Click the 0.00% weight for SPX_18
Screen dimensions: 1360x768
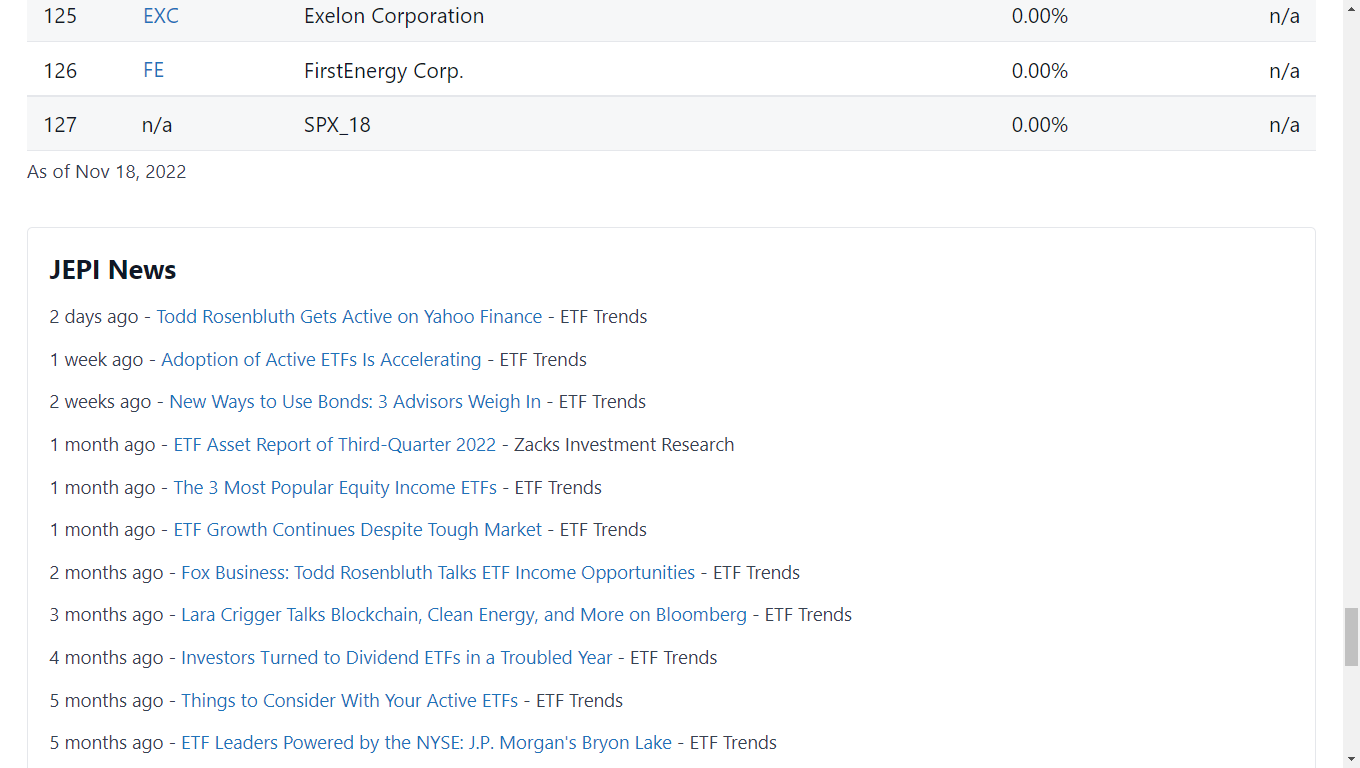[1040, 125]
